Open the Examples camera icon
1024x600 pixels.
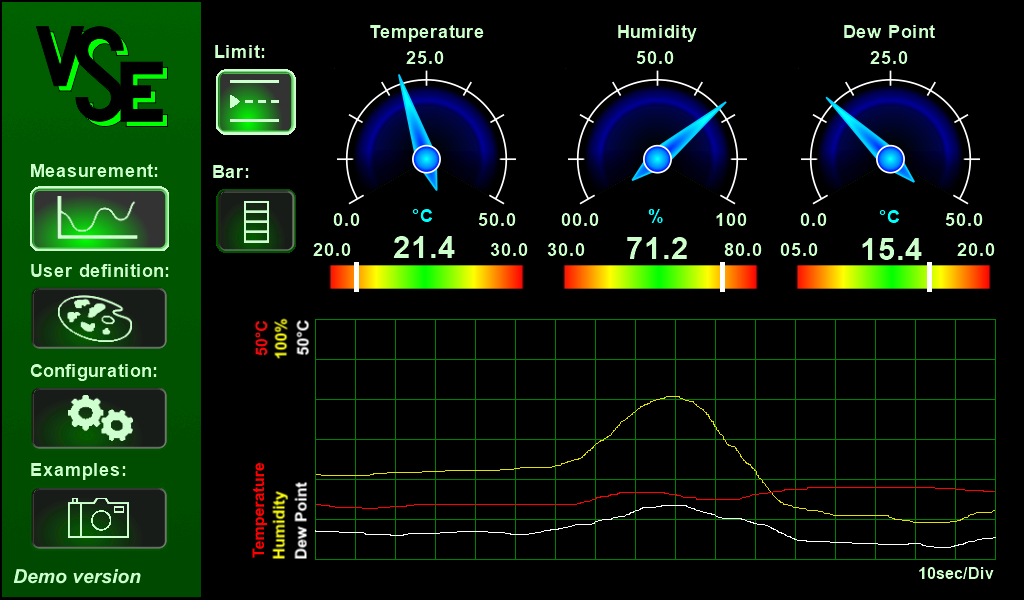99,518
